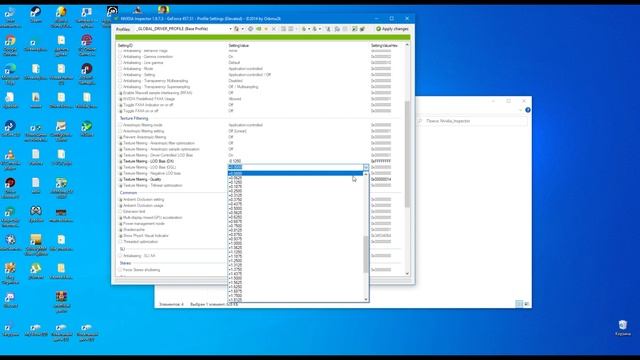
Task: Click the SettingValue column header
Action: pyautogui.click(x=239, y=45)
